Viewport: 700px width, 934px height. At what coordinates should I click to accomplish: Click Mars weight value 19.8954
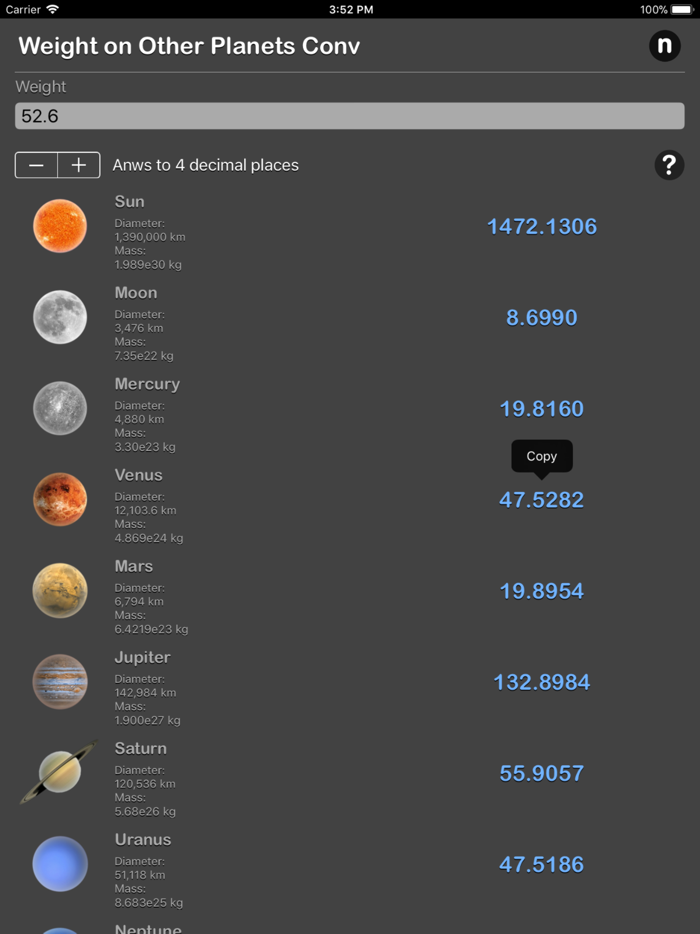pos(541,590)
